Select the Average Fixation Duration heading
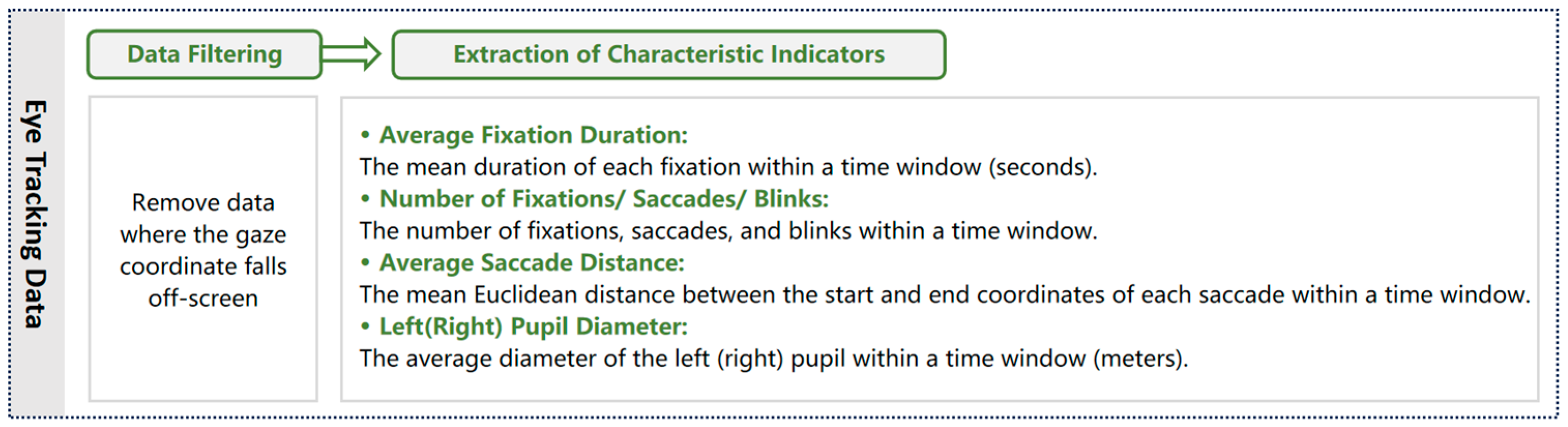The image size is (1568, 427). 533,135
